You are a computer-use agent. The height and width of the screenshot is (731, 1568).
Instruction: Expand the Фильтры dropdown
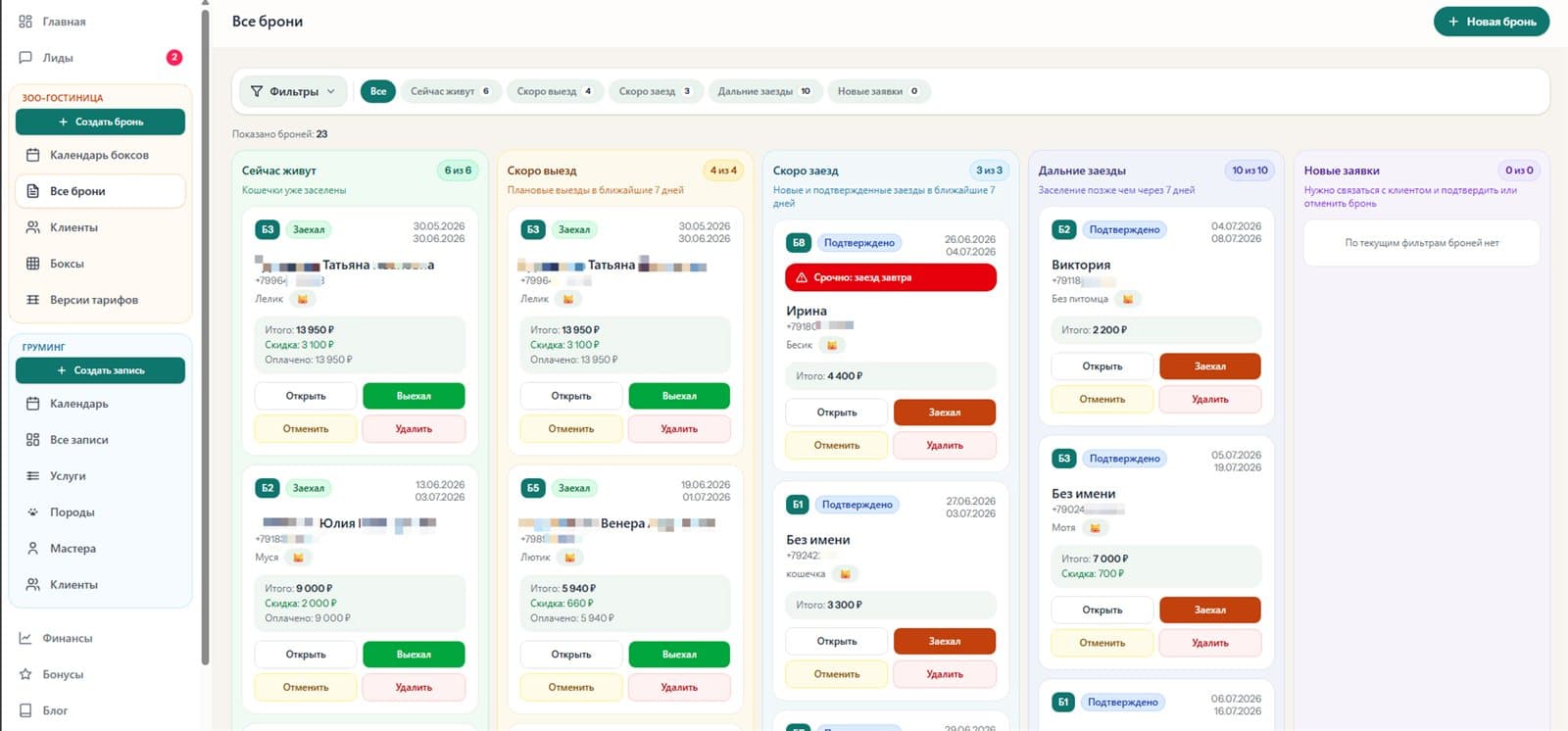point(293,91)
